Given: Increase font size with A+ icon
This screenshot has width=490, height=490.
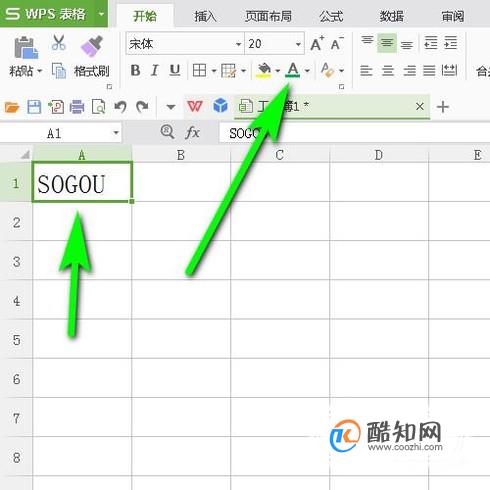Looking at the screenshot, I should pos(317,43).
